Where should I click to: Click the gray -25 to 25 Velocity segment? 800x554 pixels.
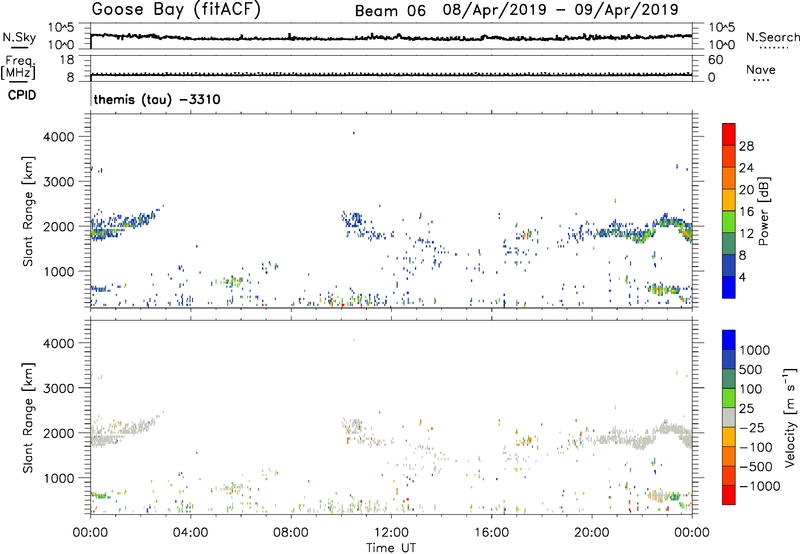729,417
